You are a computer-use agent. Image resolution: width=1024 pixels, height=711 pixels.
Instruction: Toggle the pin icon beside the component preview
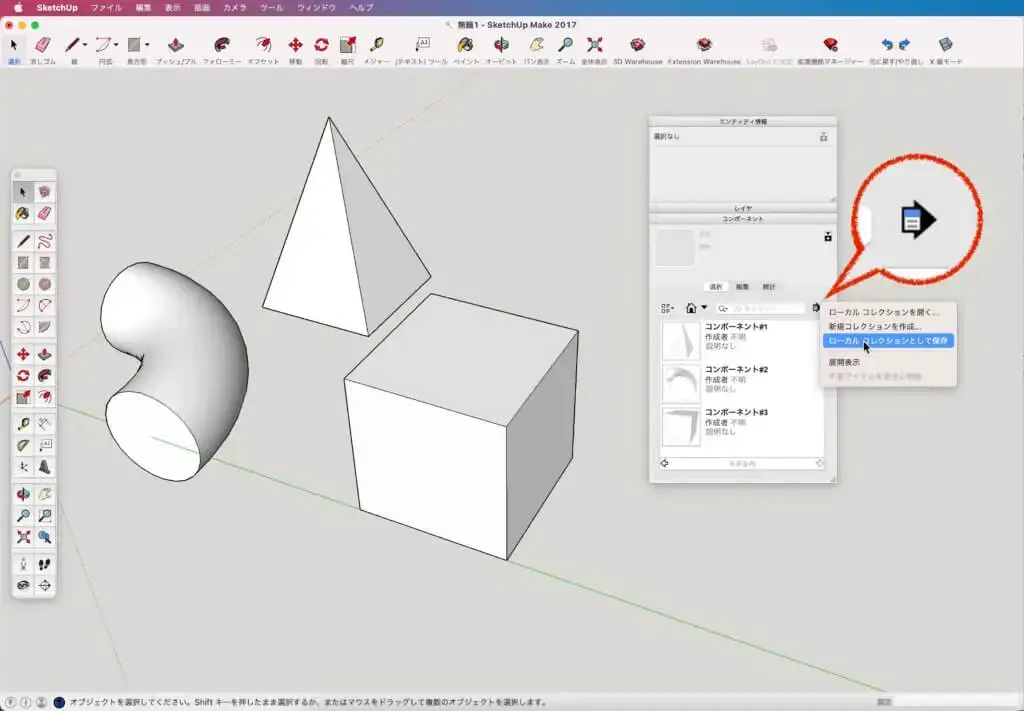pyautogui.click(x=827, y=236)
